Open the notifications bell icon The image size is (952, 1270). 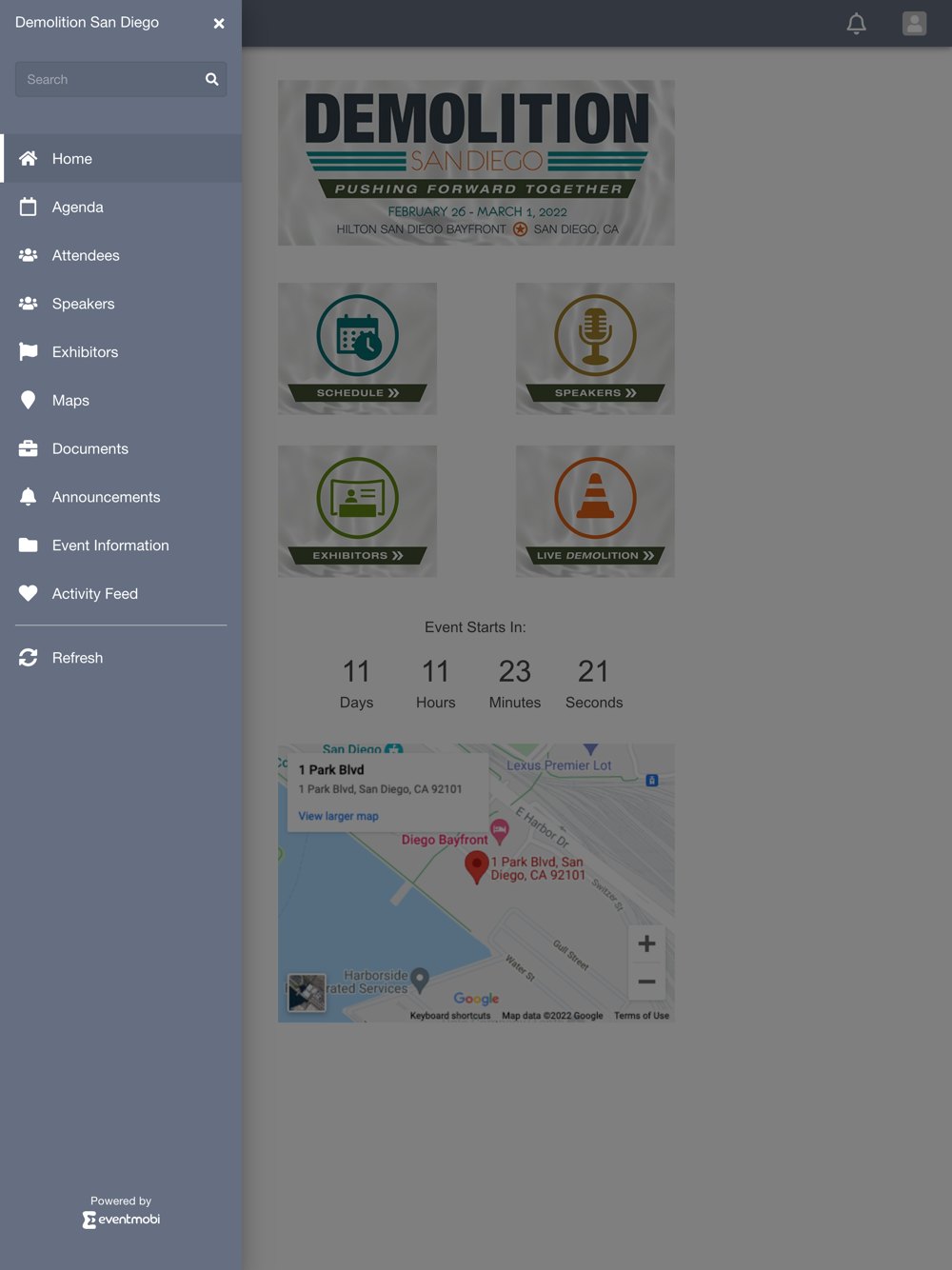click(x=857, y=23)
